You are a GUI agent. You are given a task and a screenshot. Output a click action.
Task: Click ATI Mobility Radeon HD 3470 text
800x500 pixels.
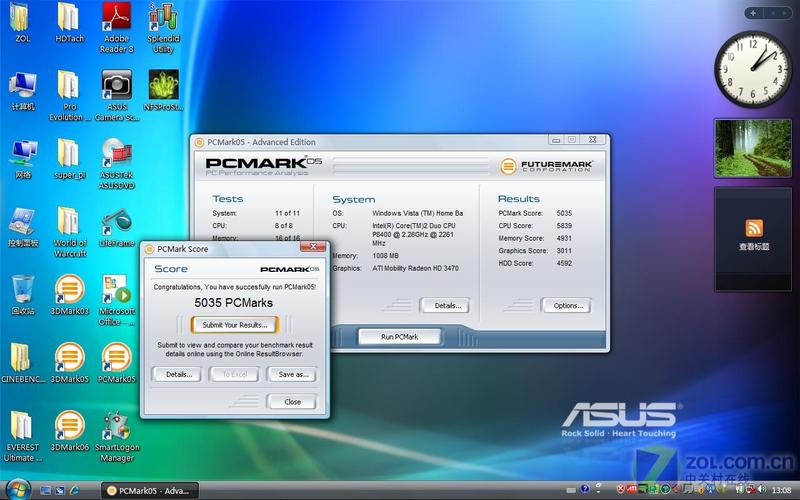(x=415, y=268)
